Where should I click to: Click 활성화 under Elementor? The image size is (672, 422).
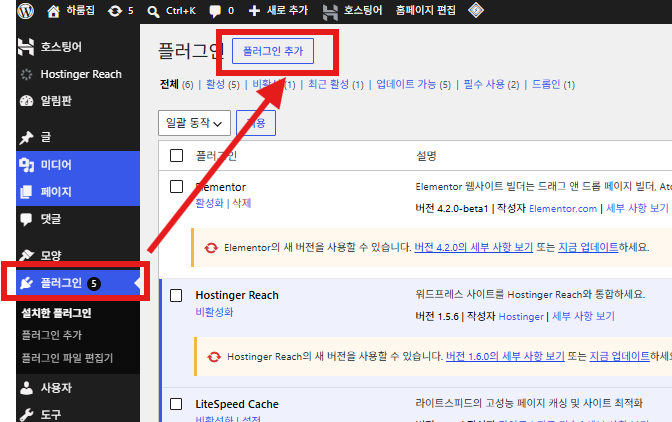tap(210, 203)
